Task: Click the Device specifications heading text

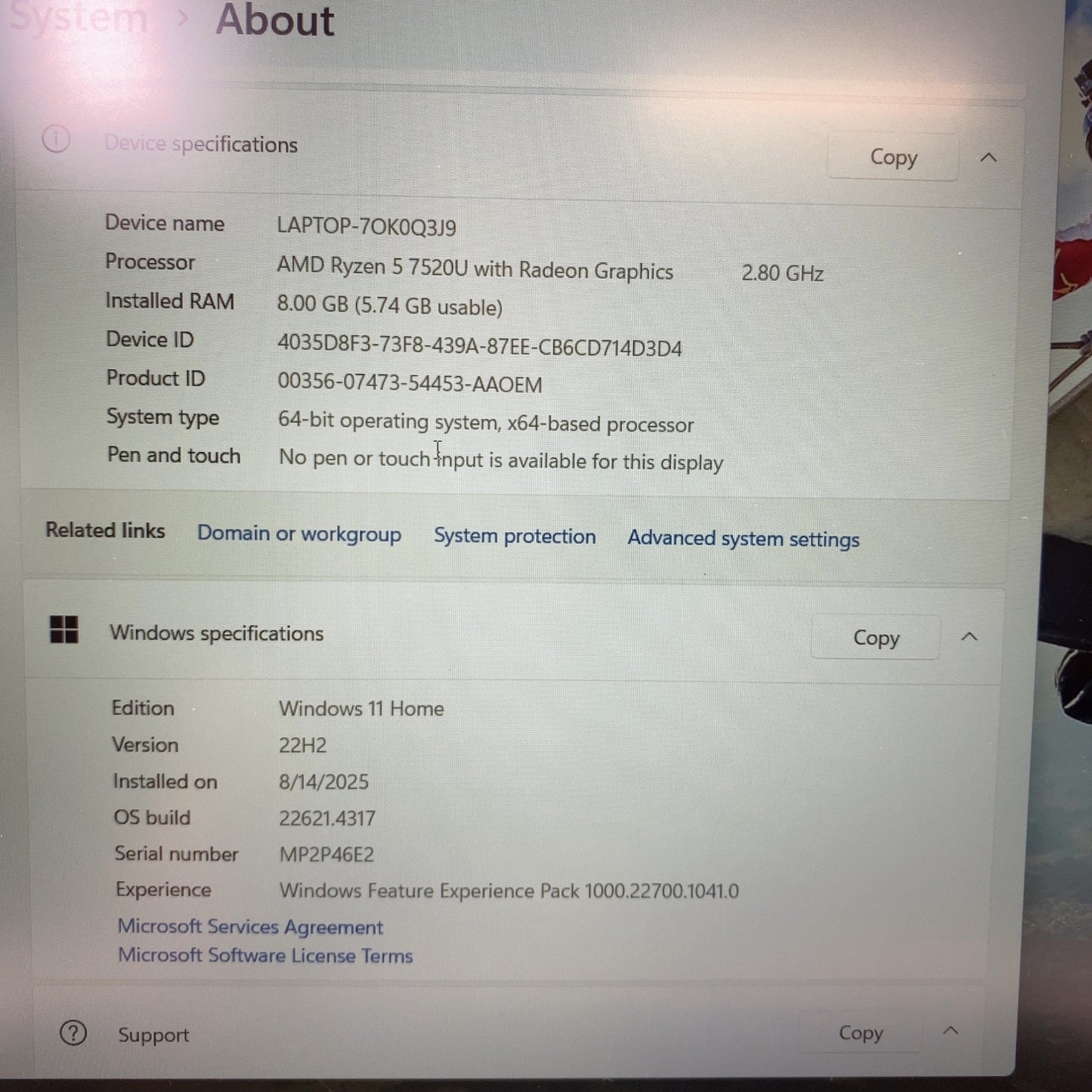Action: click(201, 144)
